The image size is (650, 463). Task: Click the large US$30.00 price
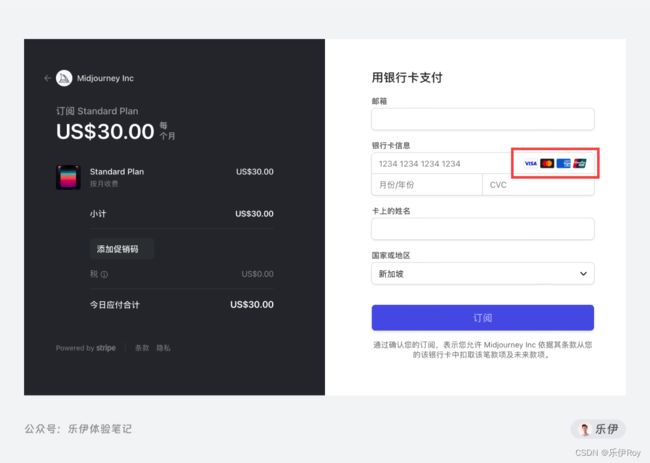click(x=105, y=131)
